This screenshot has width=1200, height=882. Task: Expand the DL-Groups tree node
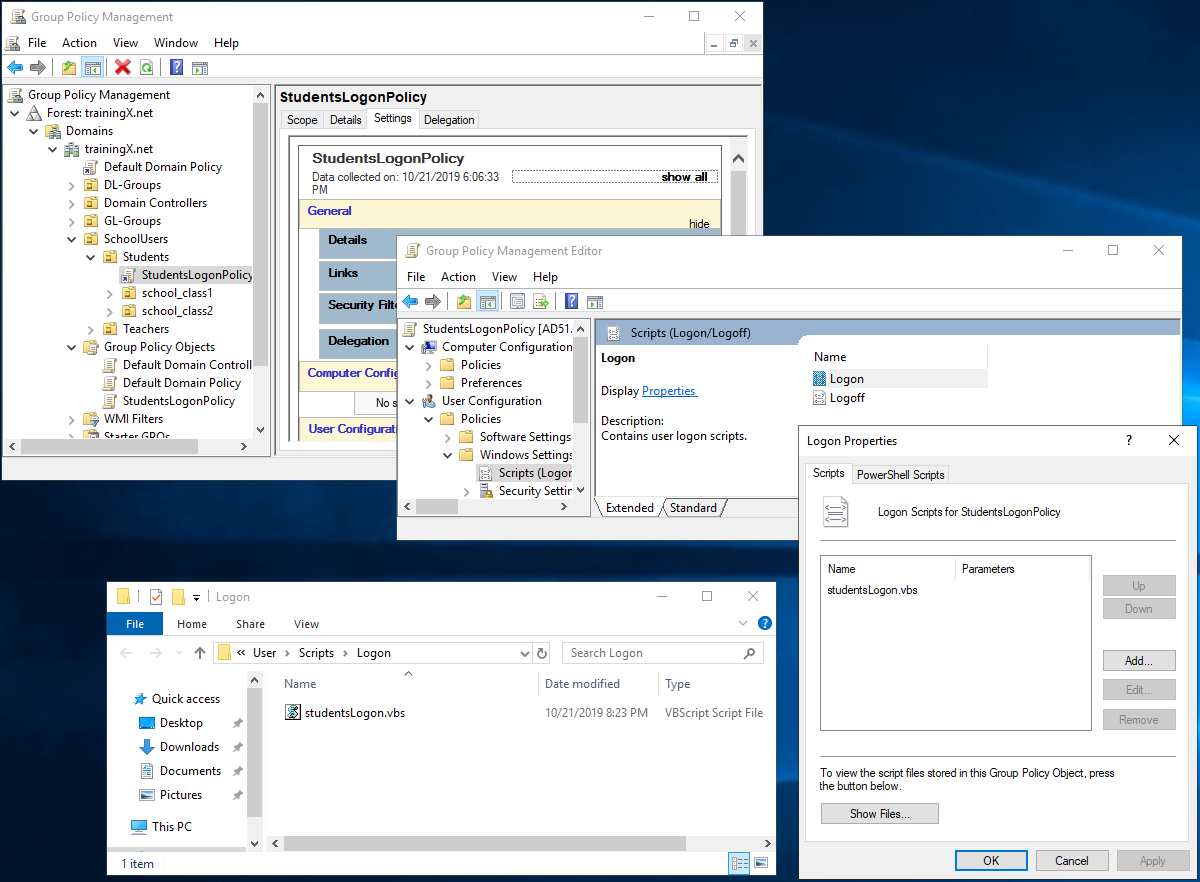[x=72, y=185]
